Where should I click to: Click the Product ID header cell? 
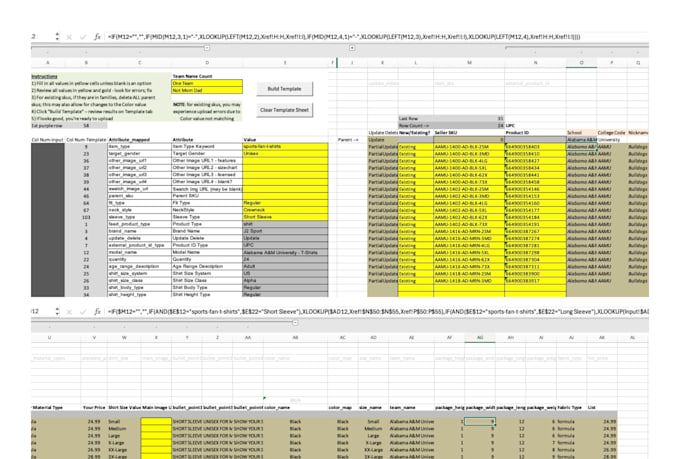tap(536, 133)
